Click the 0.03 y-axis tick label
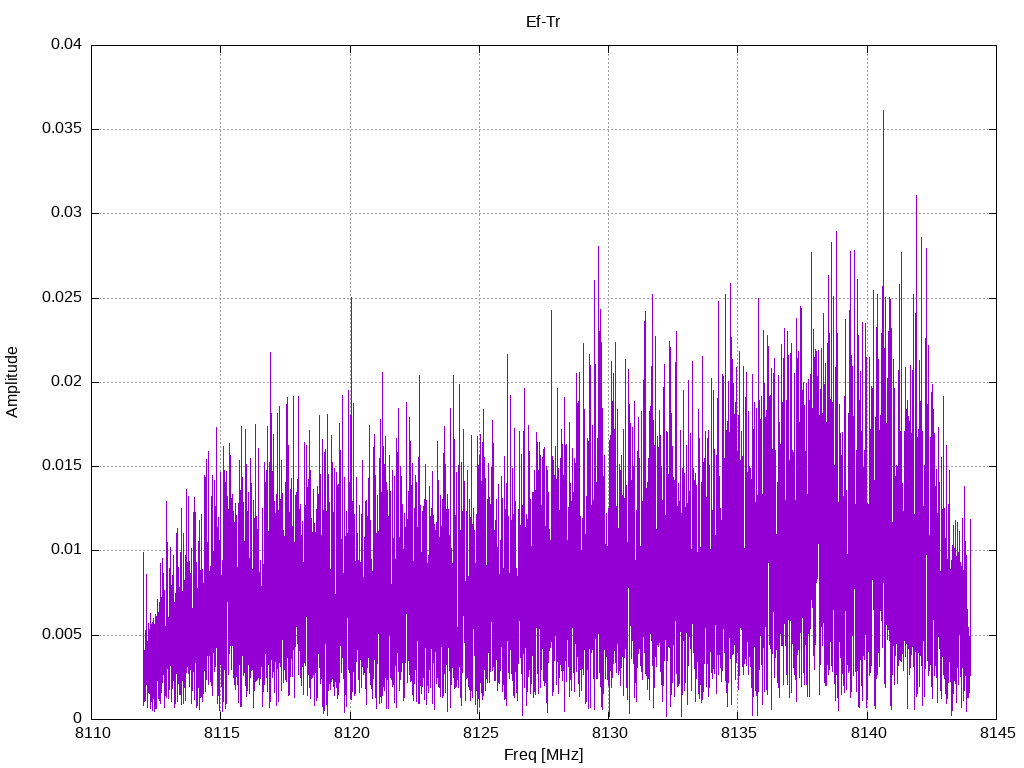The width and height of the screenshot is (1024, 768). [67, 213]
